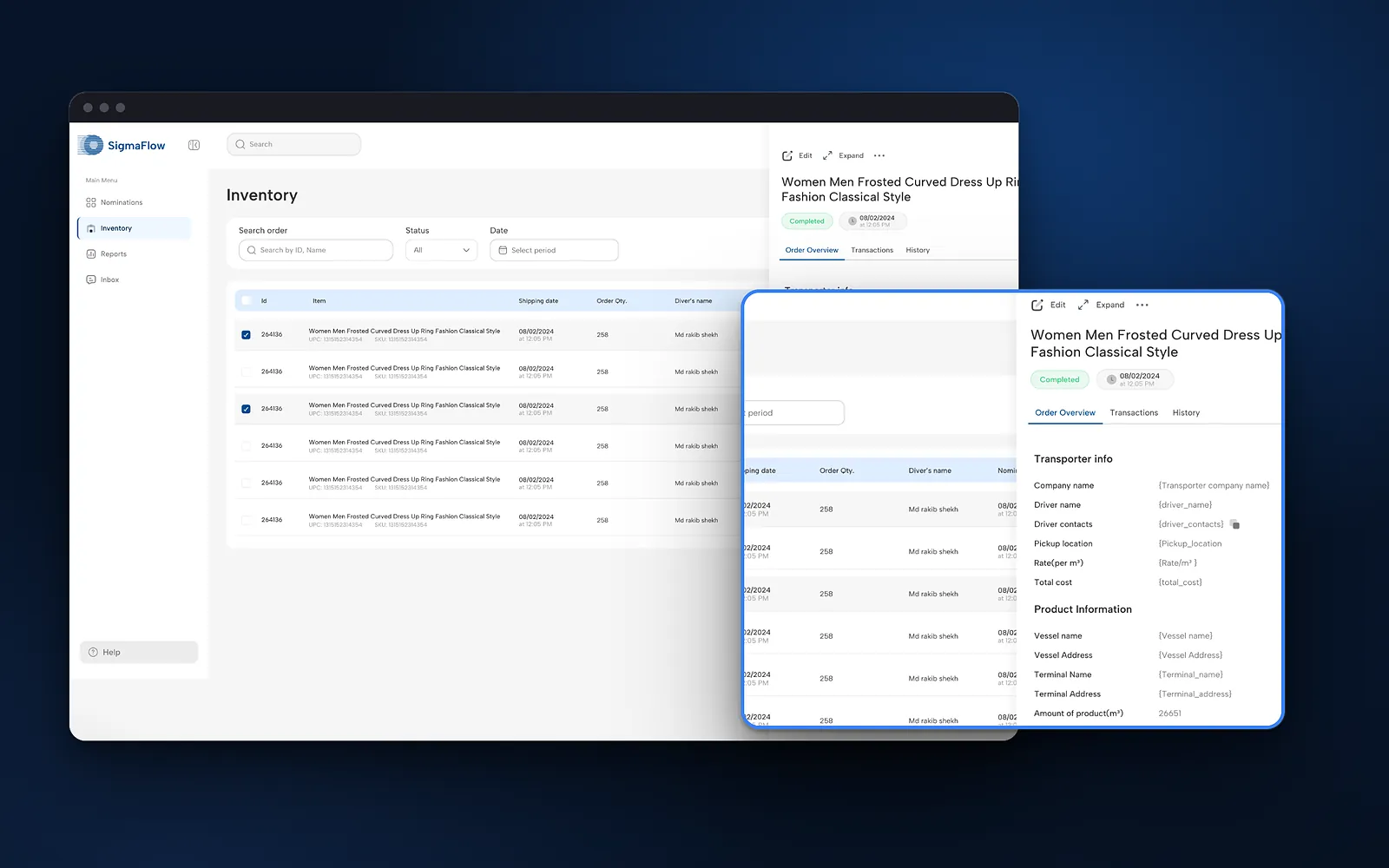Open Nominations in the main menu

pos(115,202)
